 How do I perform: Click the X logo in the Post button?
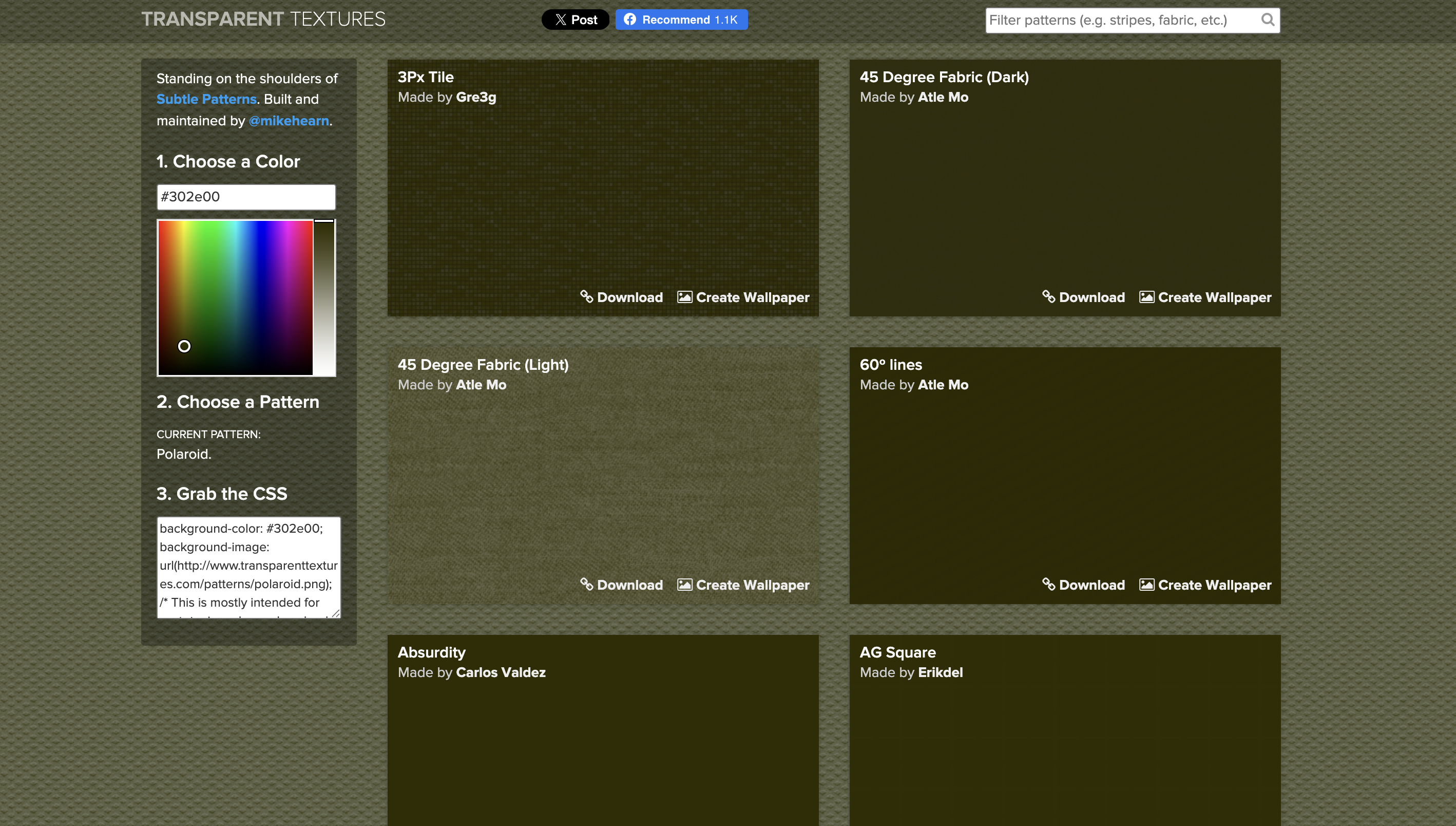click(x=561, y=20)
